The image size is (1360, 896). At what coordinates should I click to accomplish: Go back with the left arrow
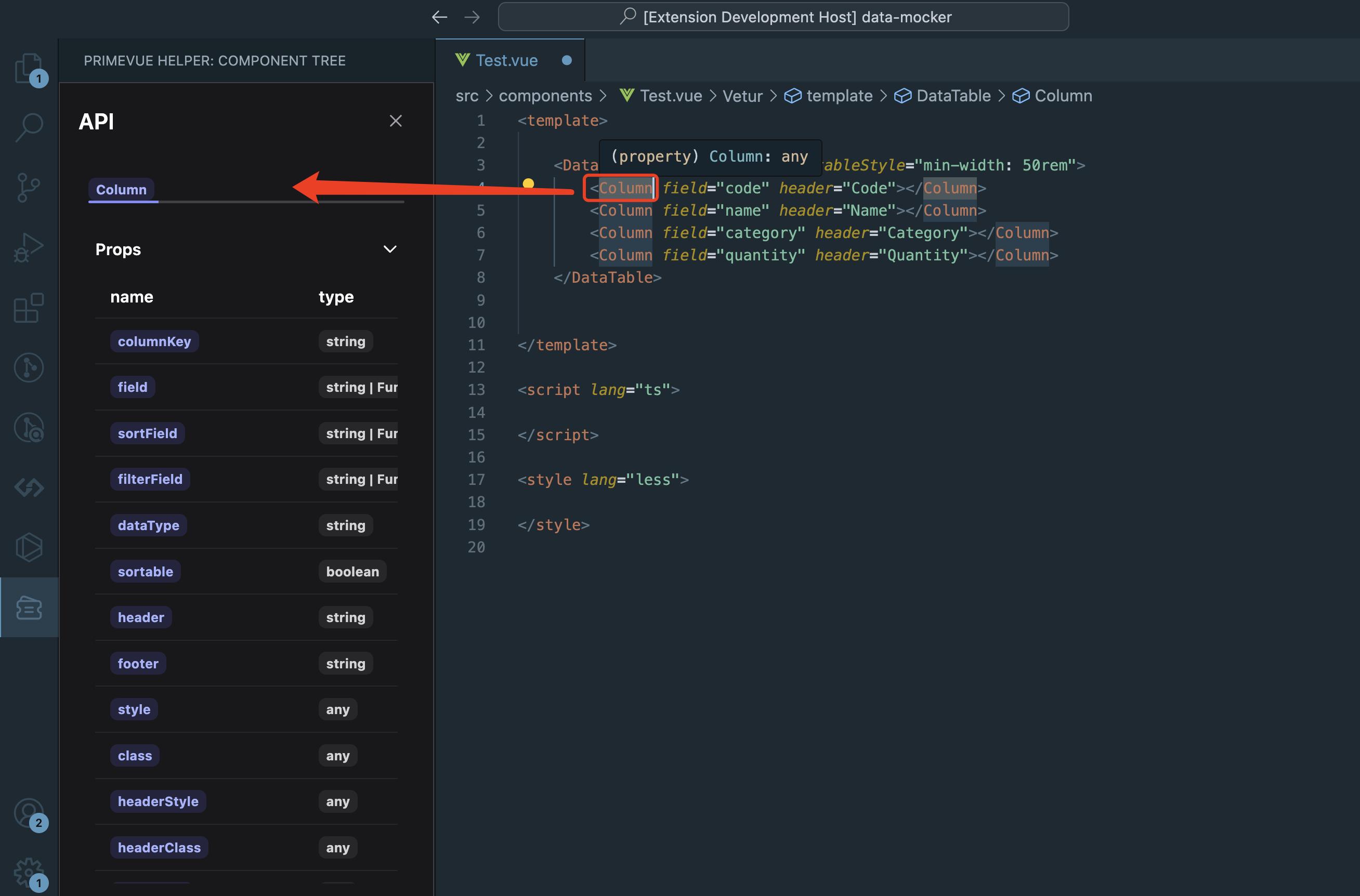click(439, 17)
